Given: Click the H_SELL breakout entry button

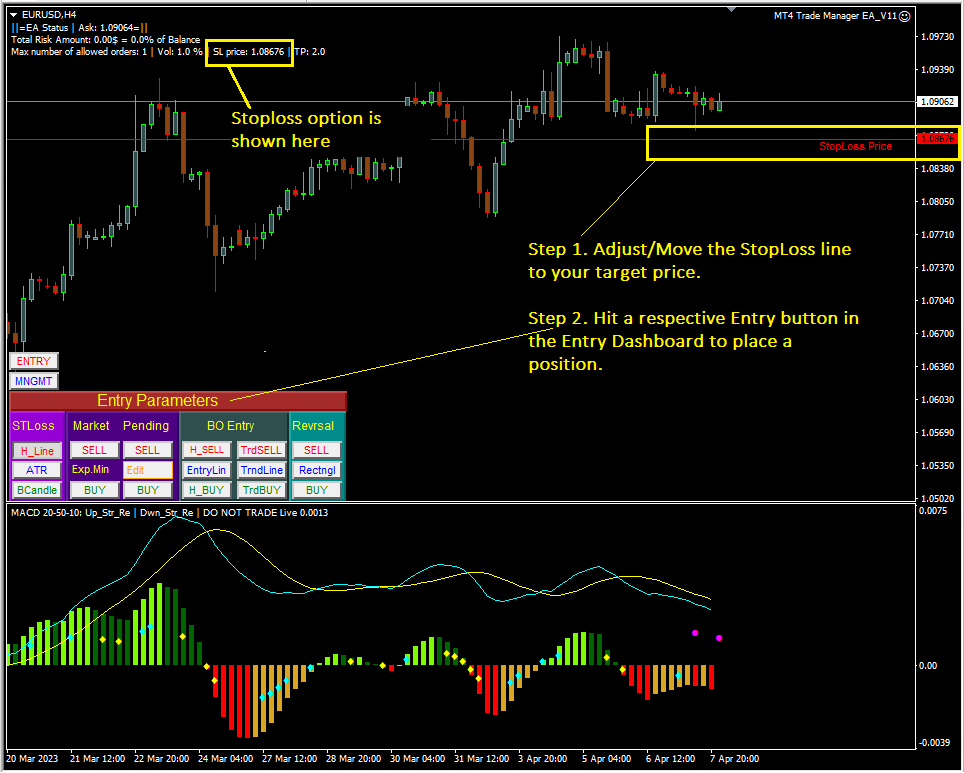Looking at the screenshot, I should (x=206, y=451).
